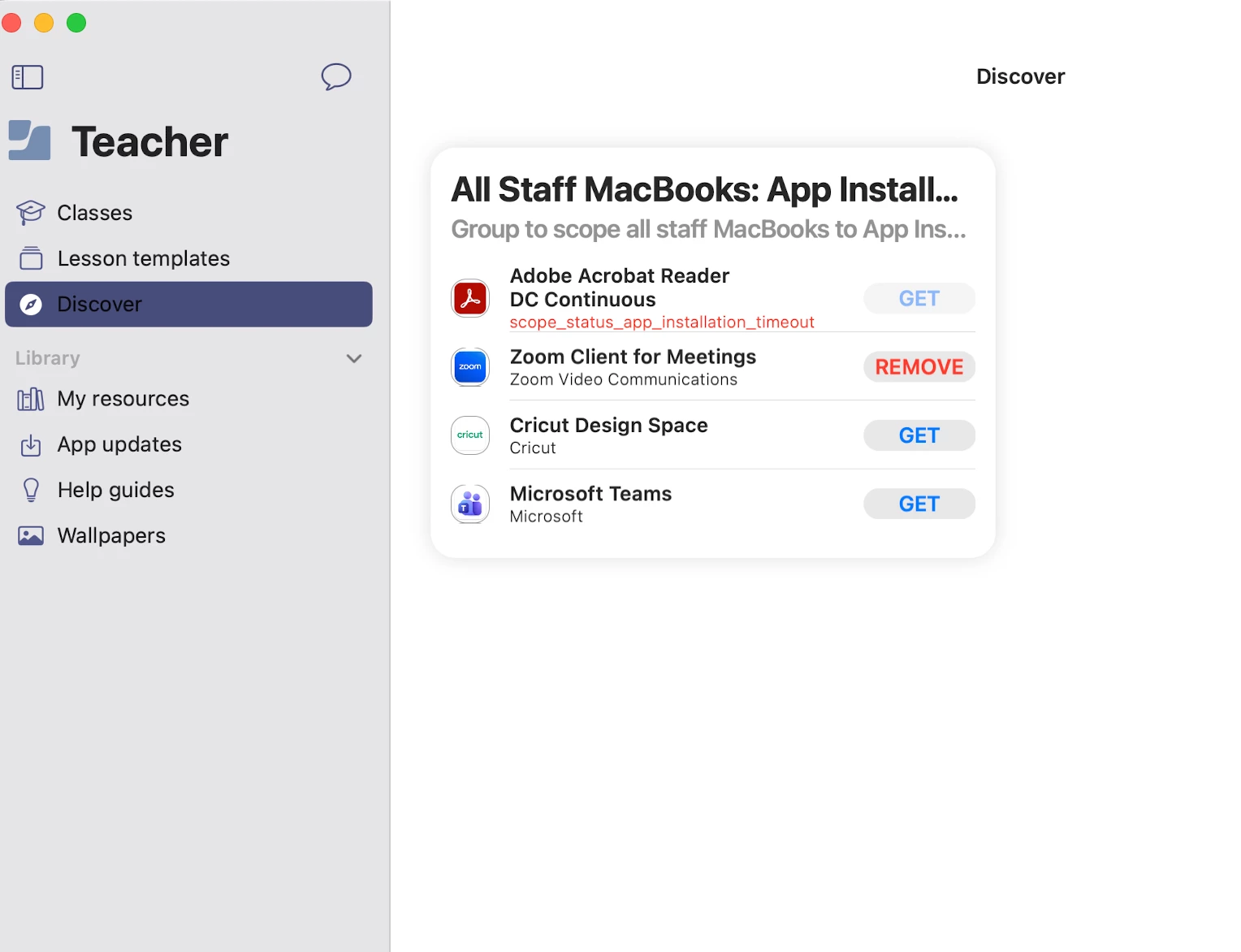Get Microsoft Teams
1241x952 pixels.
919,504
